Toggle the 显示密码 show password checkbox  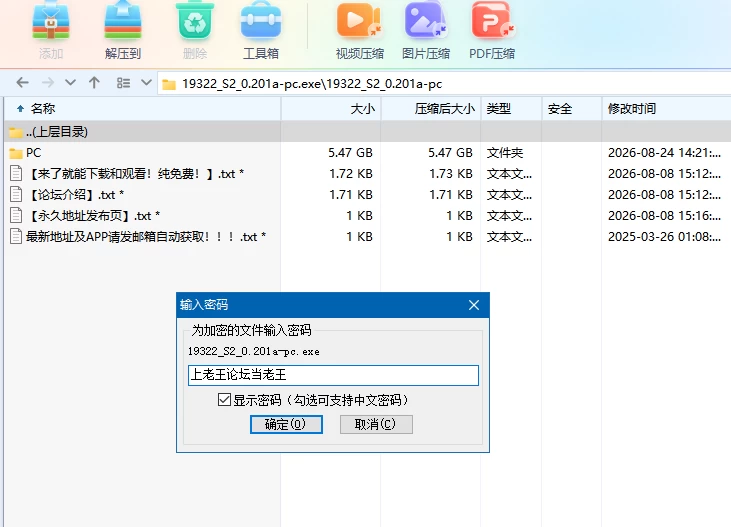pos(224,400)
